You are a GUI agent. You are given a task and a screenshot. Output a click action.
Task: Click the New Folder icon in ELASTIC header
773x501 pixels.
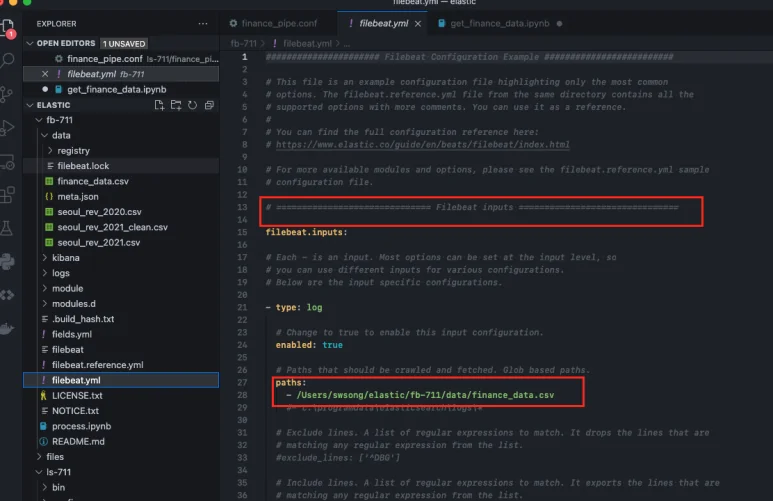pos(176,105)
